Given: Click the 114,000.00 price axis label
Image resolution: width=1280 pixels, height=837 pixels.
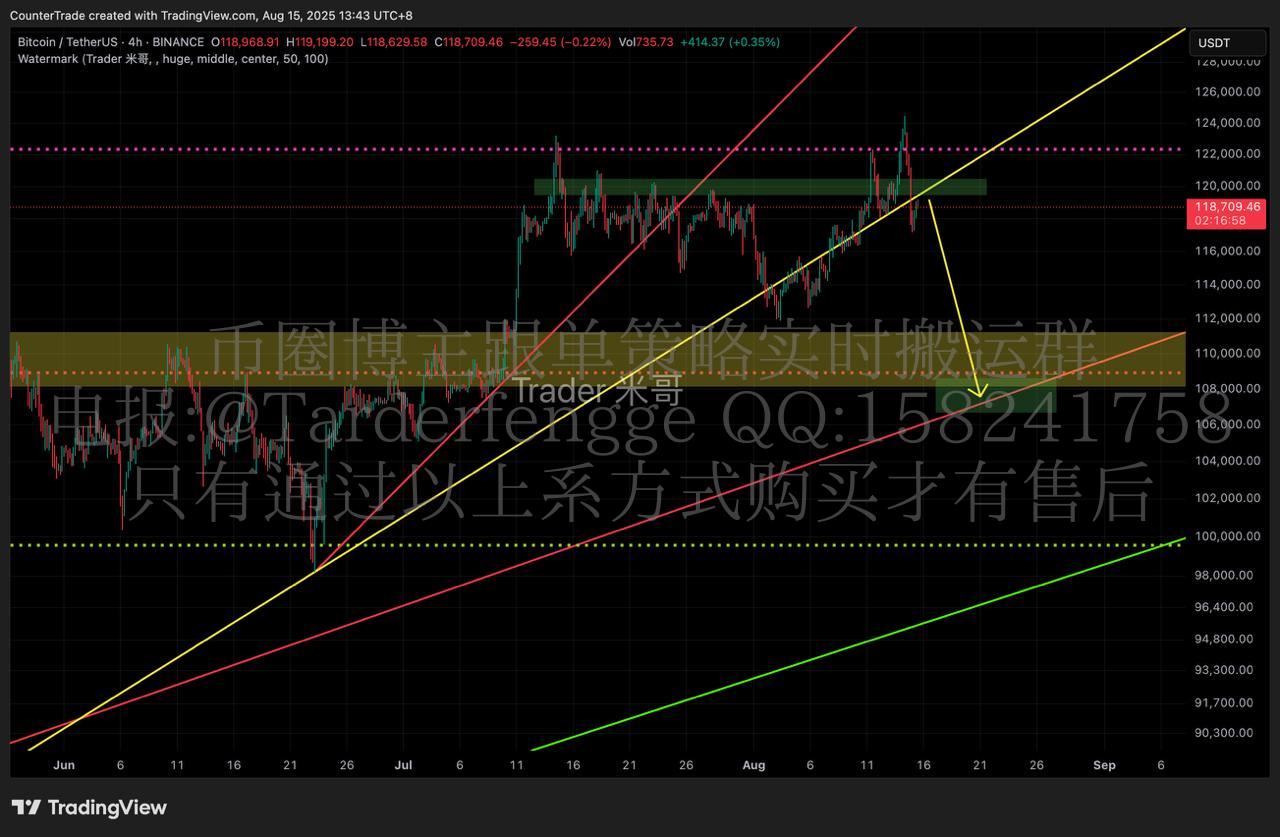Looking at the screenshot, I should coord(1228,284).
